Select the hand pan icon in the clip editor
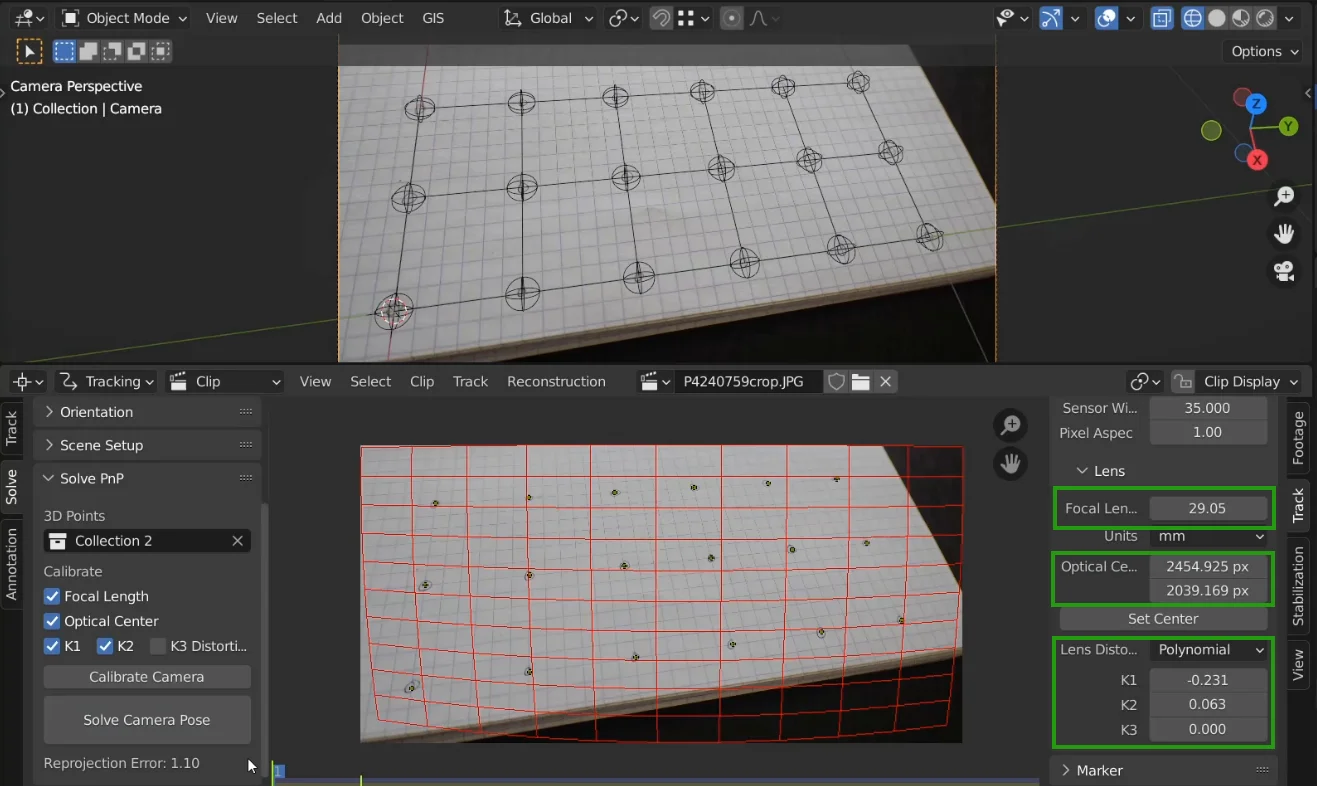Viewport: 1317px width, 786px height. [x=1010, y=463]
